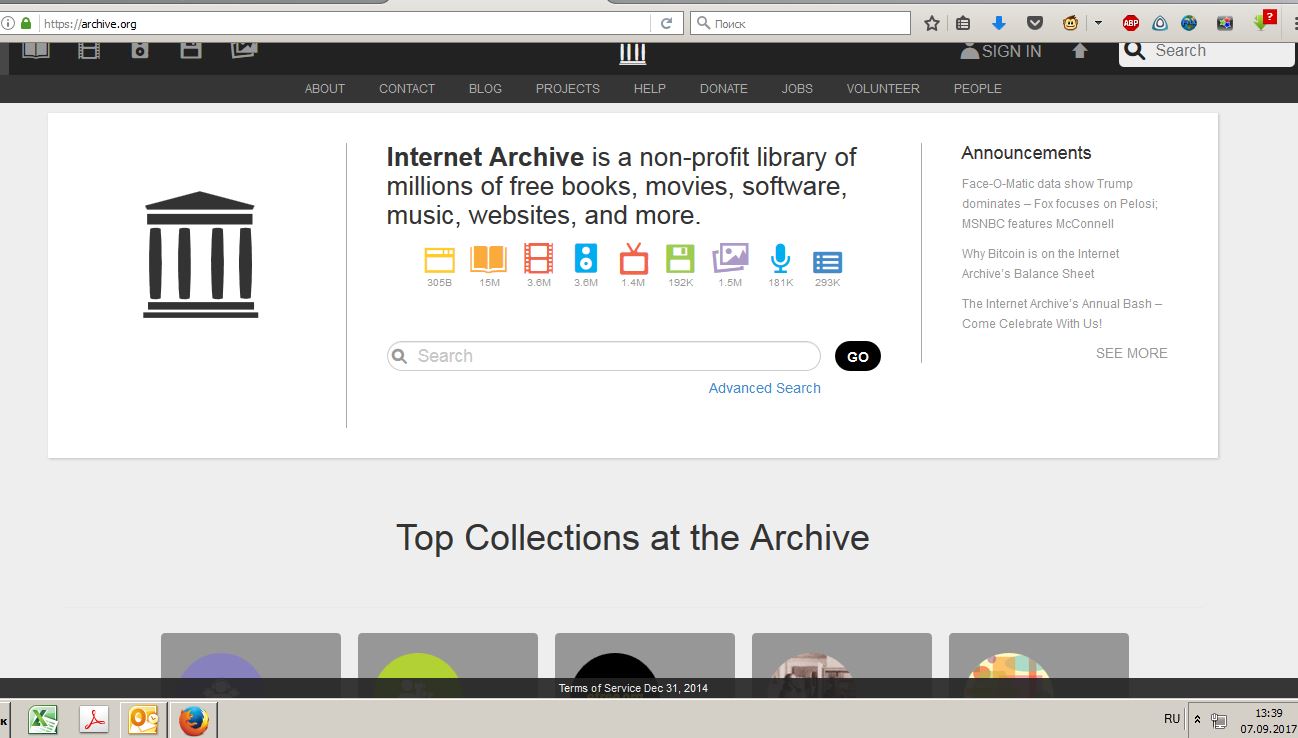Screen dimensions: 1298x738
Task: Open Firefox downloads blue arrow
Action: 998,23
